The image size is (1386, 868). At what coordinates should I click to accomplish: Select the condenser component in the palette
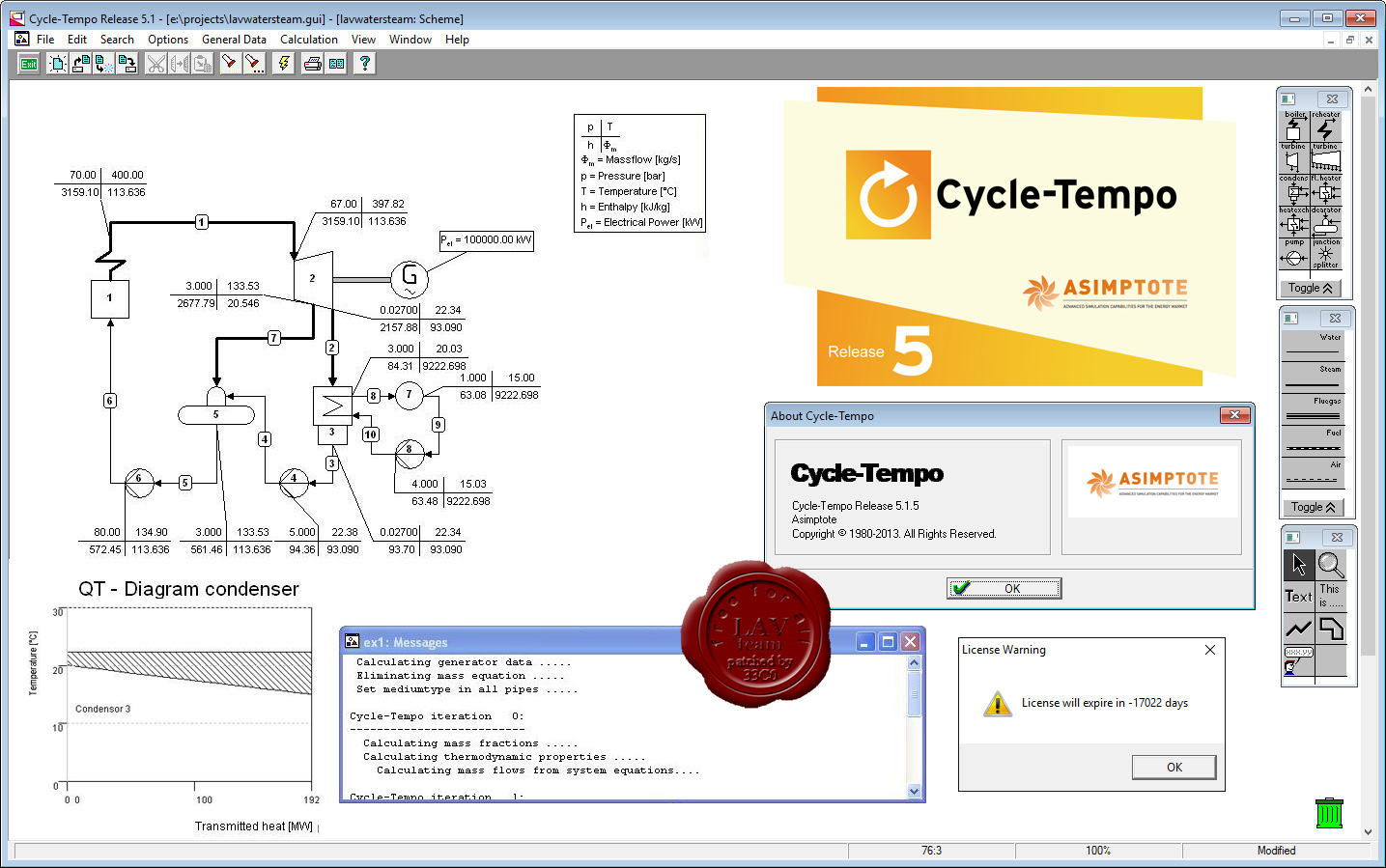click(x=1294, y=190)
